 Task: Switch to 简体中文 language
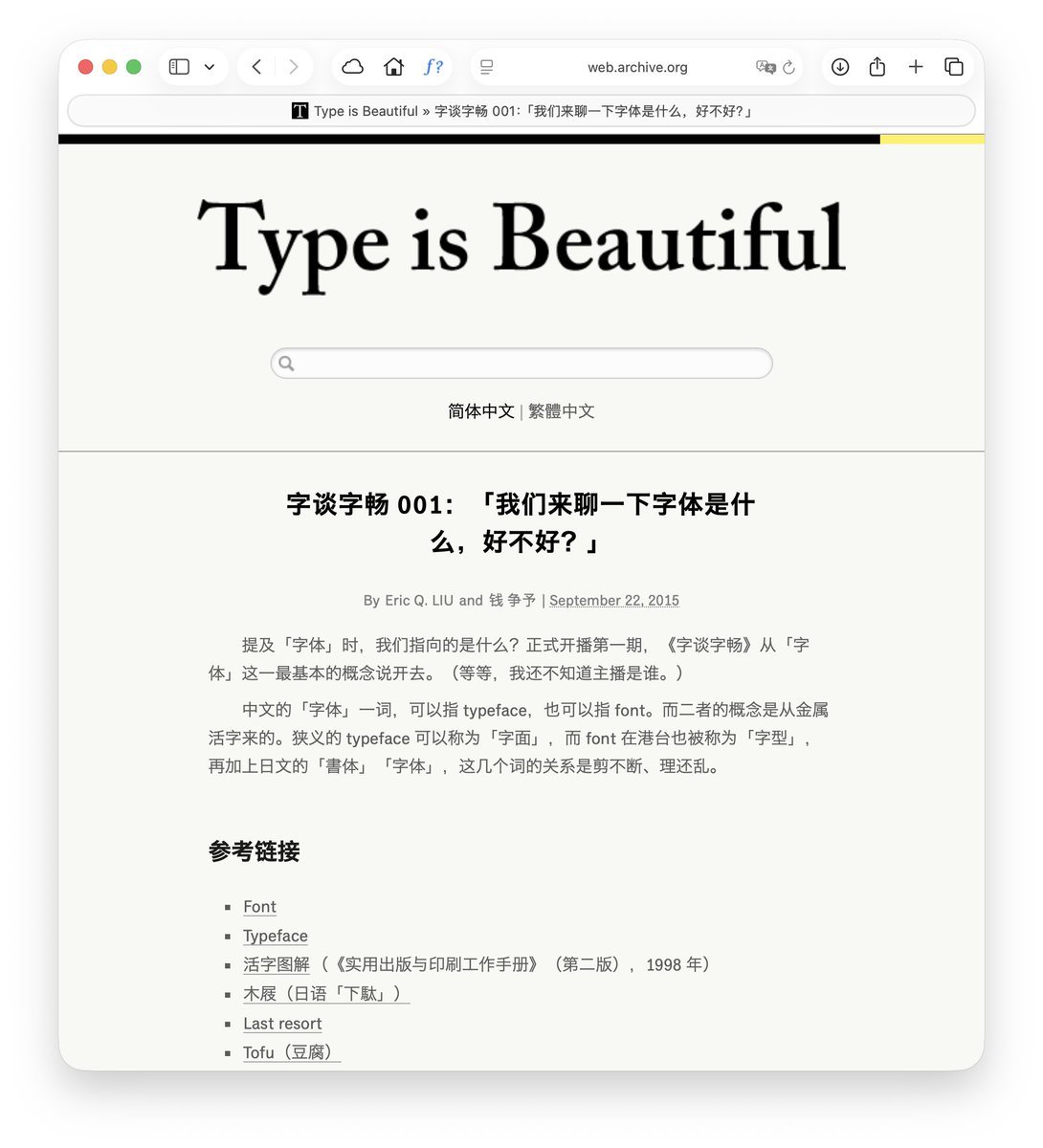tap(480, 411)
